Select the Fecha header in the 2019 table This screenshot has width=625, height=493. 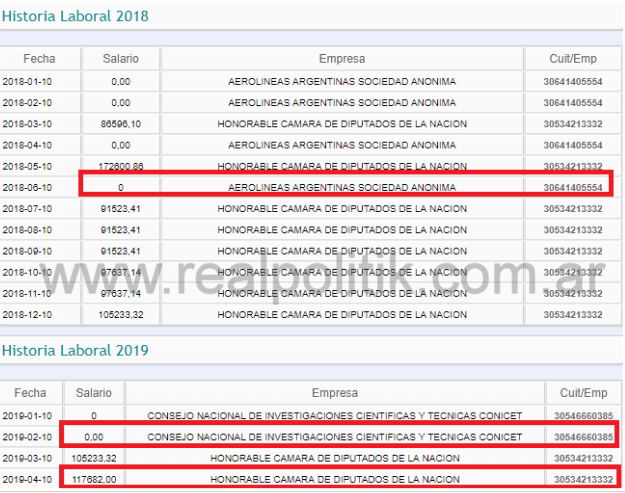[30, 393]
